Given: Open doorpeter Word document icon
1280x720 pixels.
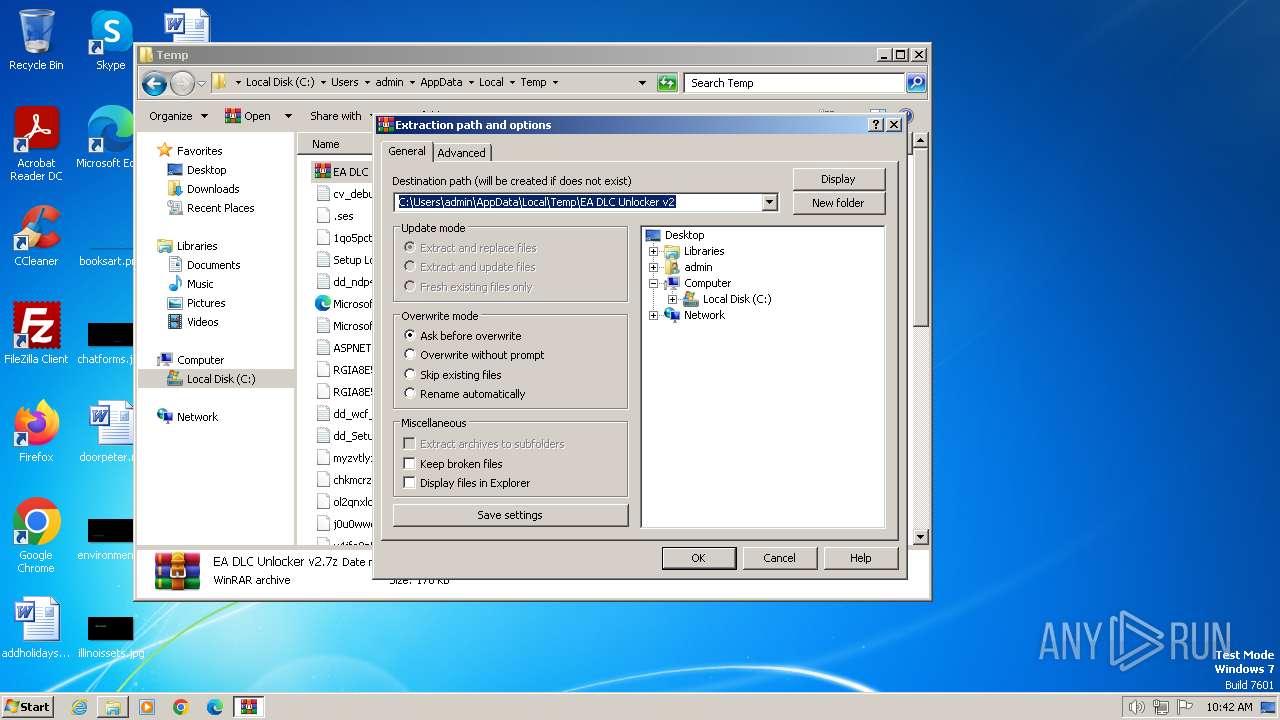Looking at the screenshot, I should coord(108,431).
